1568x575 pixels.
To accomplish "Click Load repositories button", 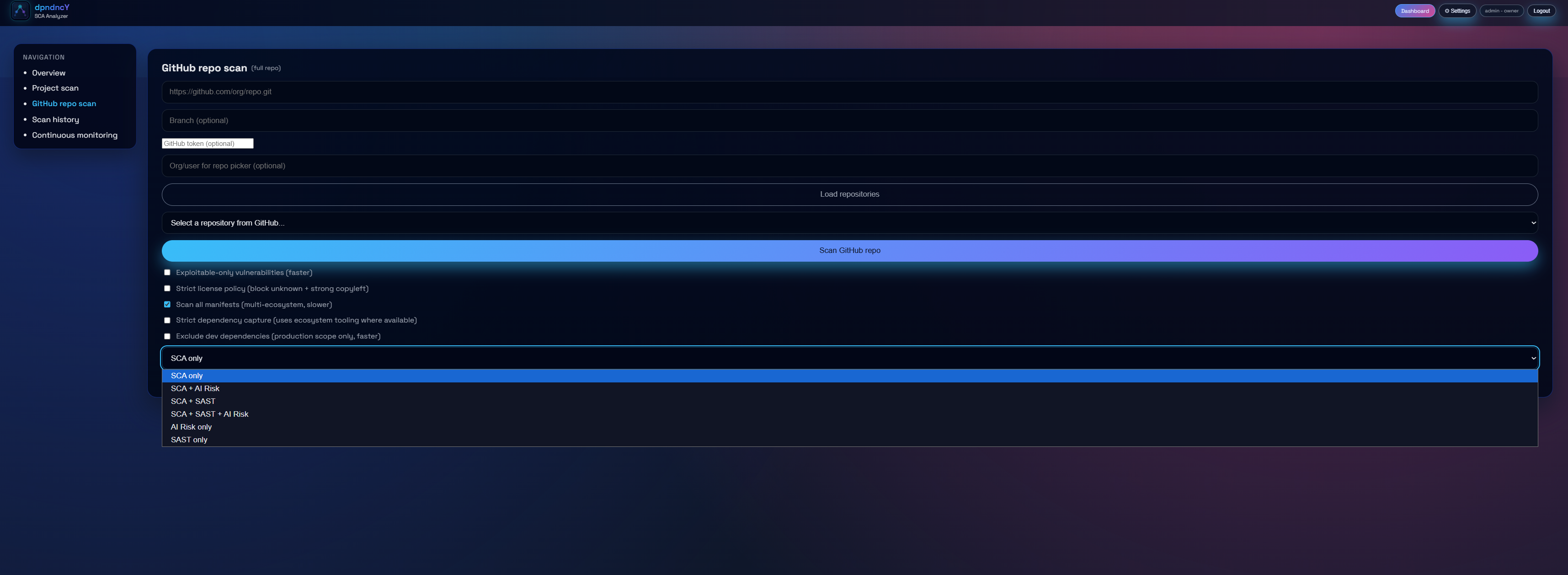I will [x=850, y=193].
